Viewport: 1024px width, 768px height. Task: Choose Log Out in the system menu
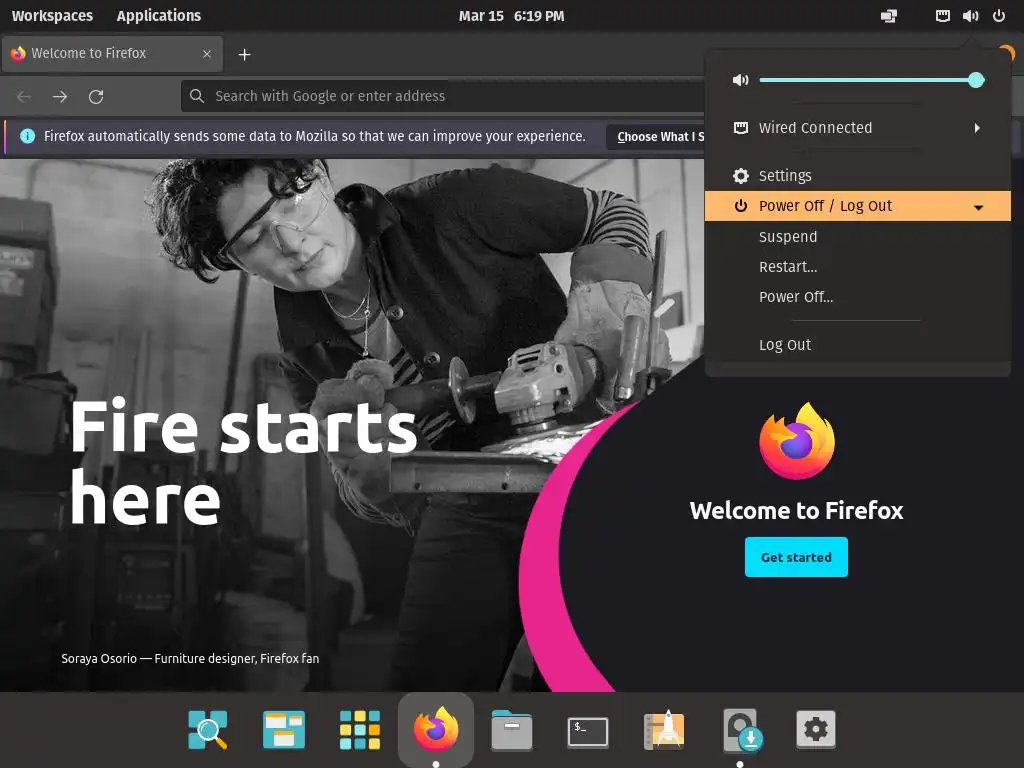pos(857,345)
